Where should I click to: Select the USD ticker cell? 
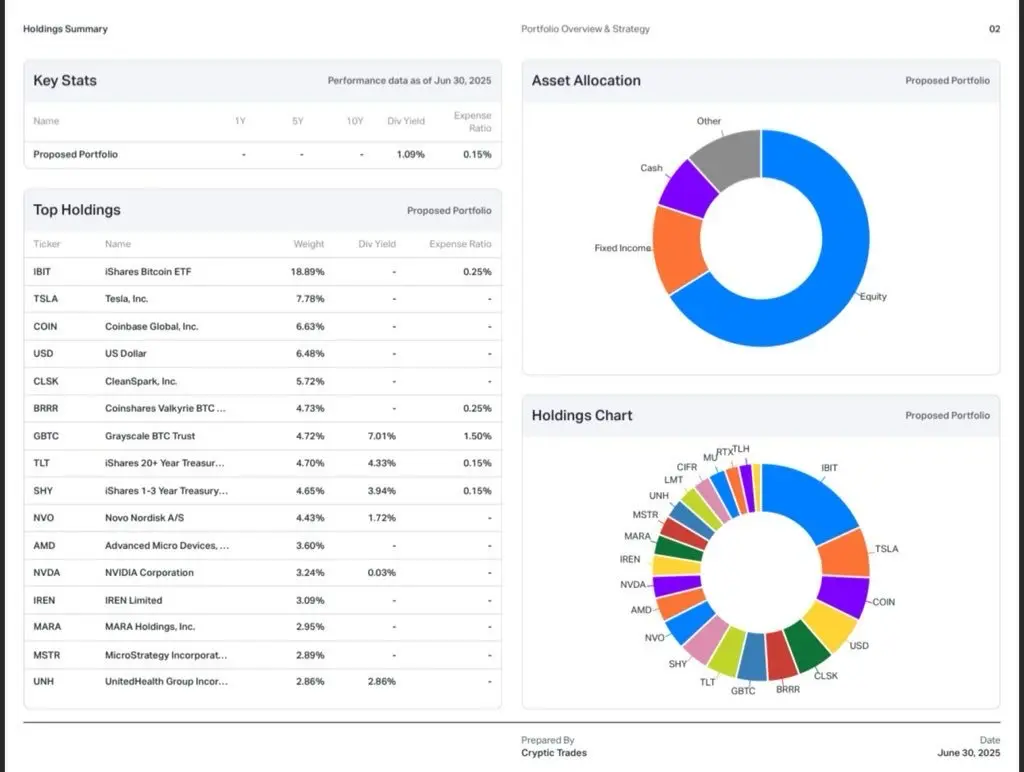(x=43, y=353)
